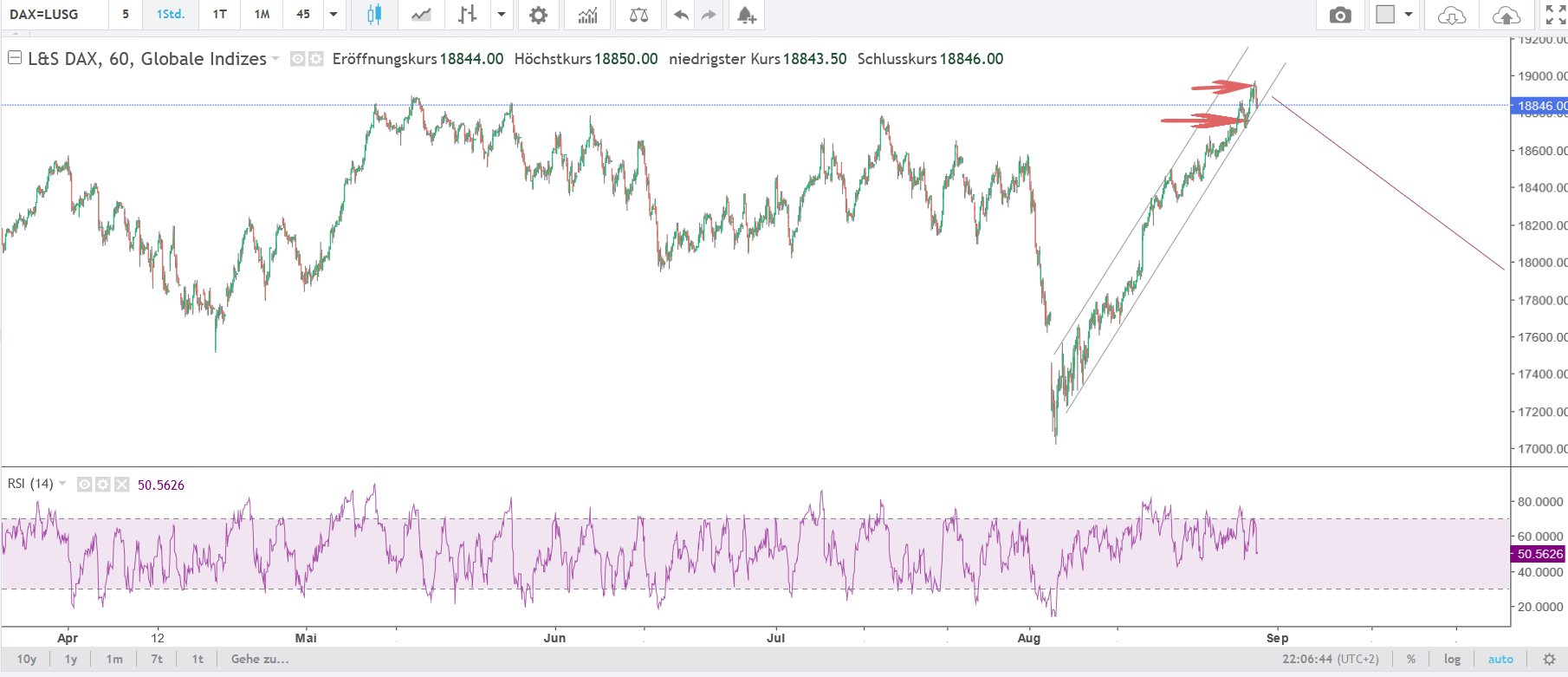Click the Sep label on time axis

[1277, 638]
